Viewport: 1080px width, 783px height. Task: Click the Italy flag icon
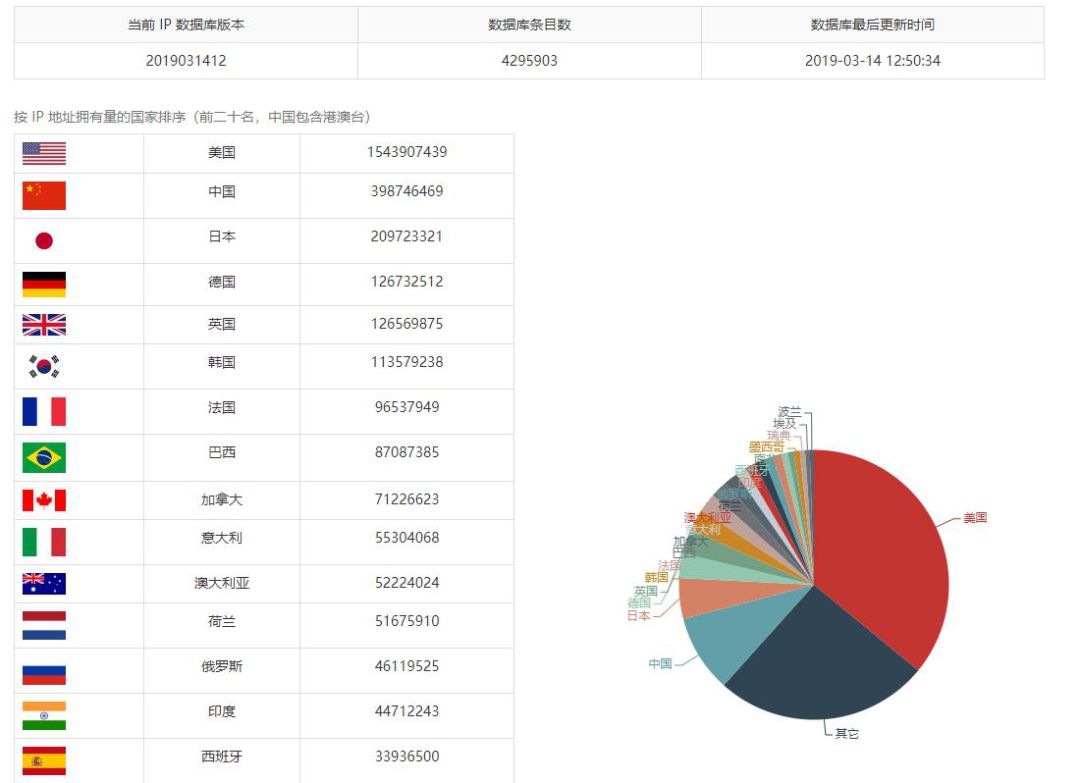[x=44, y=542]
